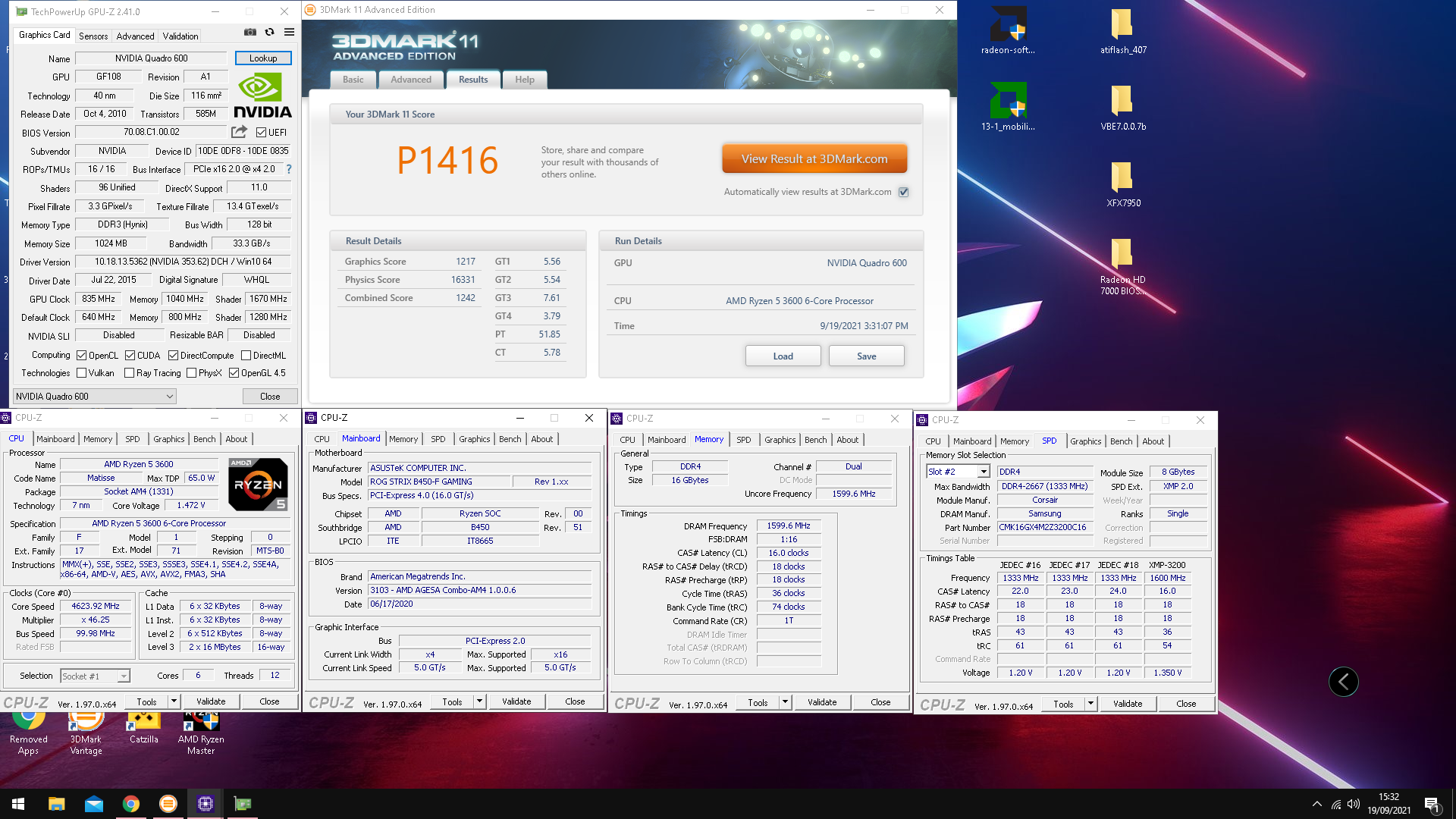Viewport: 1456px width, 819px height.
Task: Click the NVIDIA logo in GPU-Z
Action: 262,95
